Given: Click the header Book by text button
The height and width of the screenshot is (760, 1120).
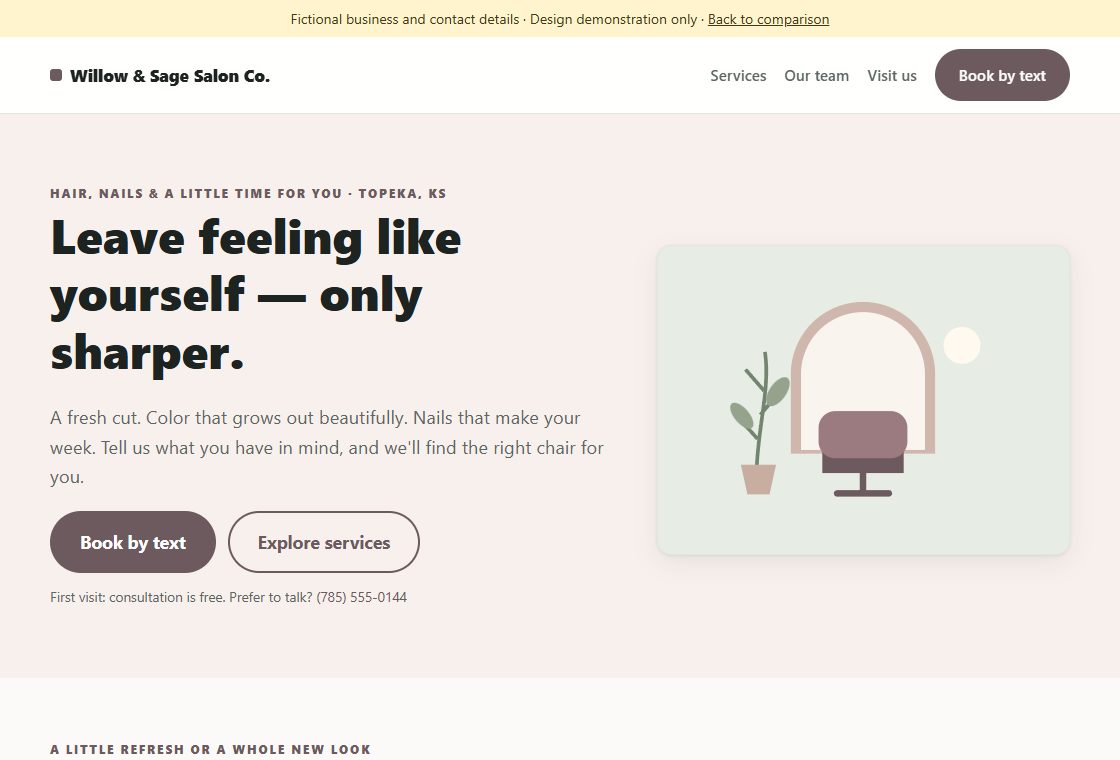Looking at the screenshot, I should (1001, 75).
